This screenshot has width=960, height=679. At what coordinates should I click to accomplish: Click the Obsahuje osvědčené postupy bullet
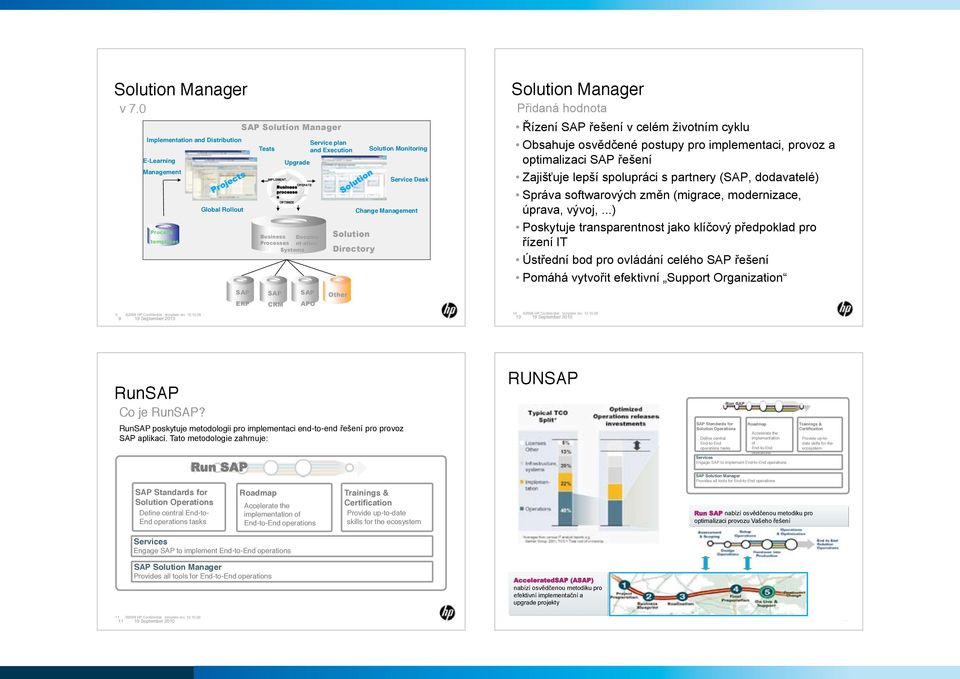pyautogui.click(x=678, y=152)
